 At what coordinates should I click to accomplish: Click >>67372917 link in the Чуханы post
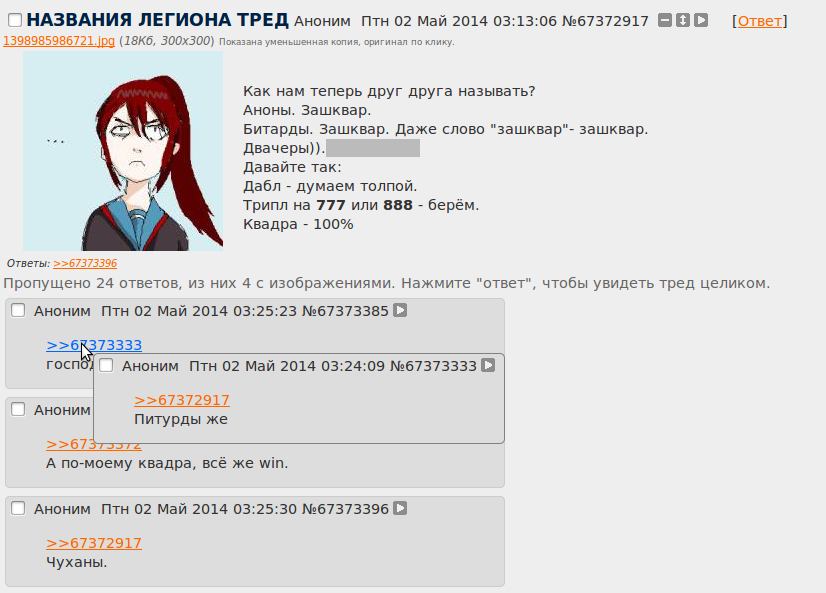pos(94,543)
